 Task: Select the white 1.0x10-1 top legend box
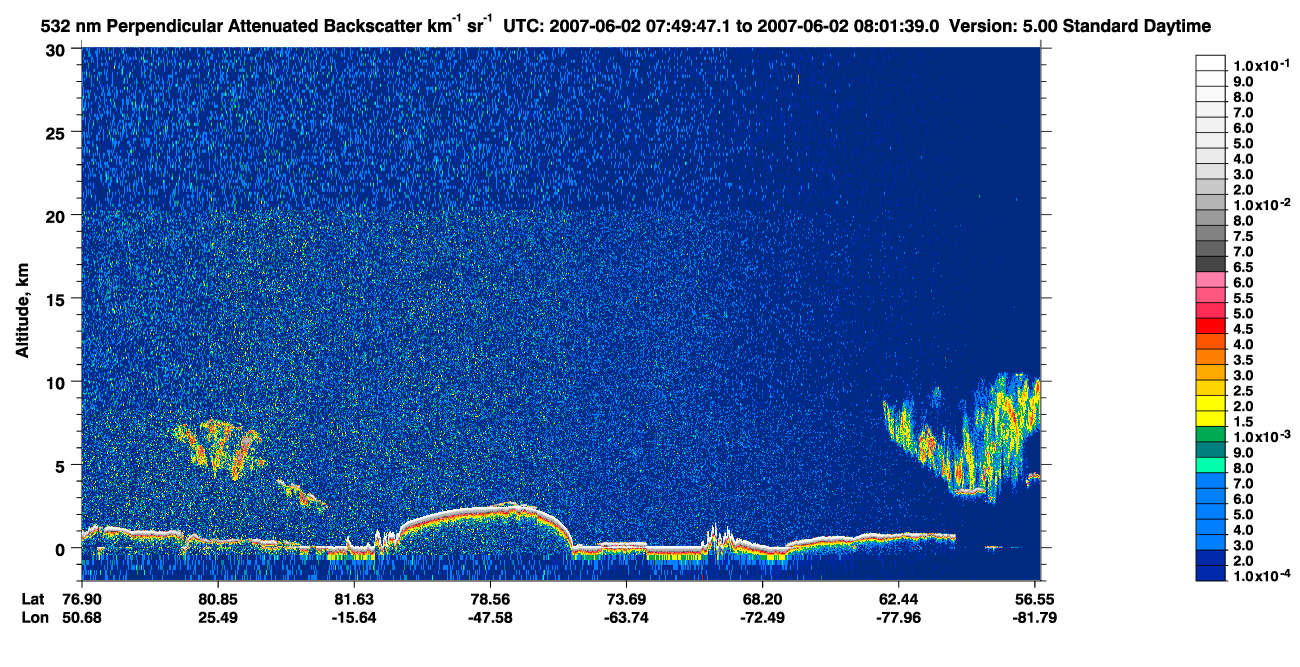[x=1211, y=63]
